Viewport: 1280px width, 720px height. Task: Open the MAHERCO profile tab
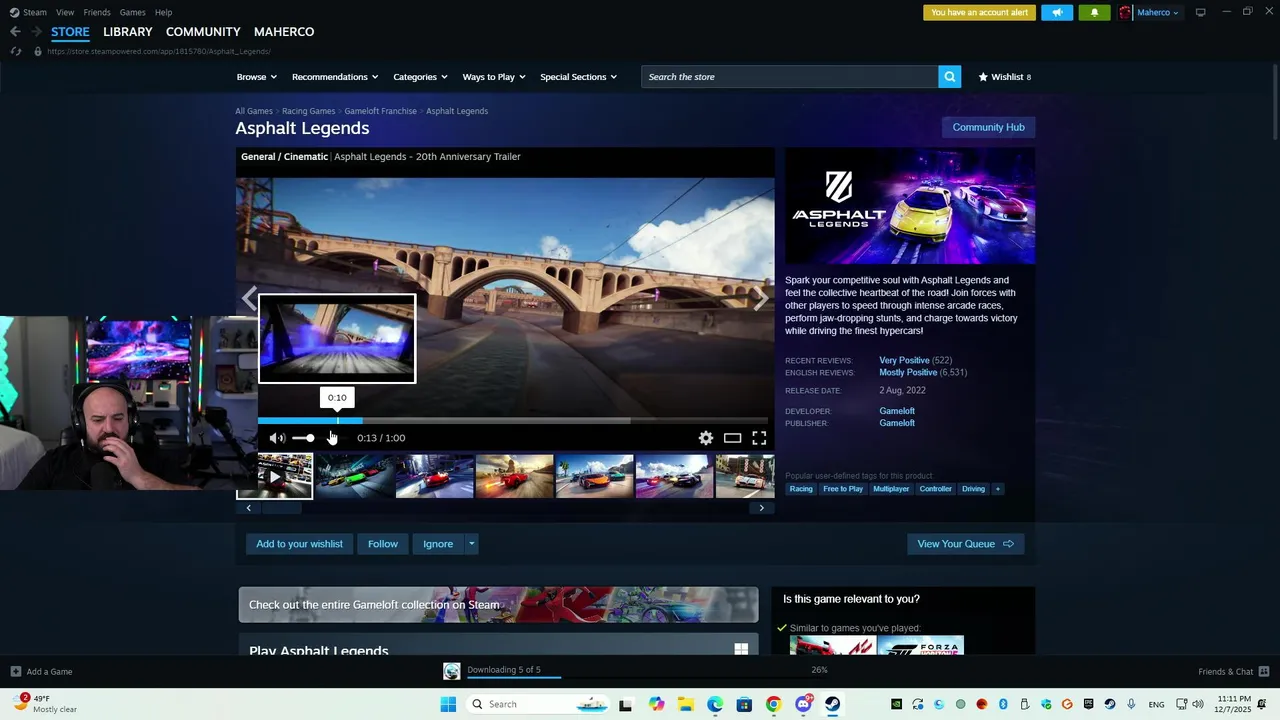pos(284,32)
